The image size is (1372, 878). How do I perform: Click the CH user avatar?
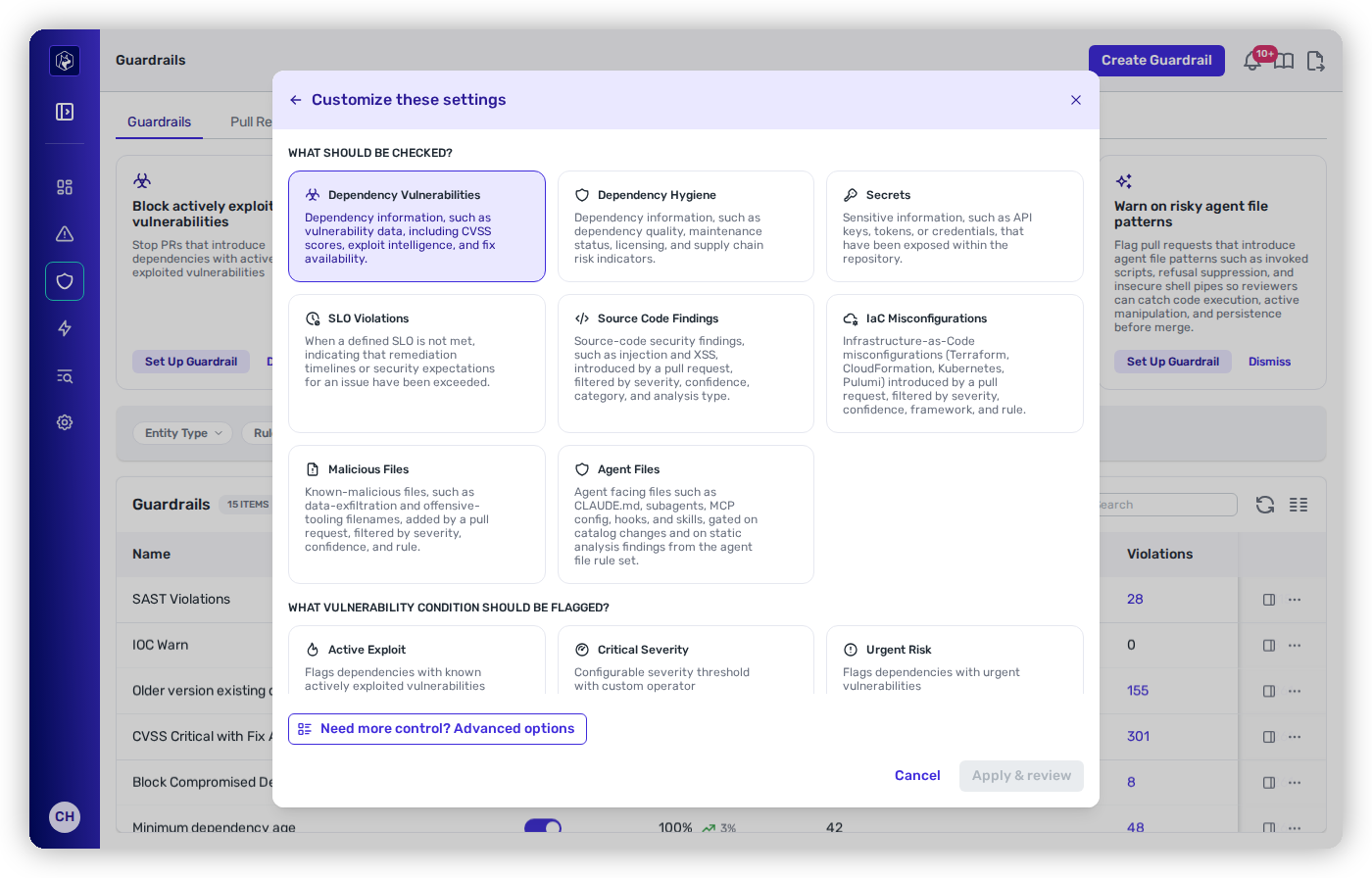tap(65, 816)
